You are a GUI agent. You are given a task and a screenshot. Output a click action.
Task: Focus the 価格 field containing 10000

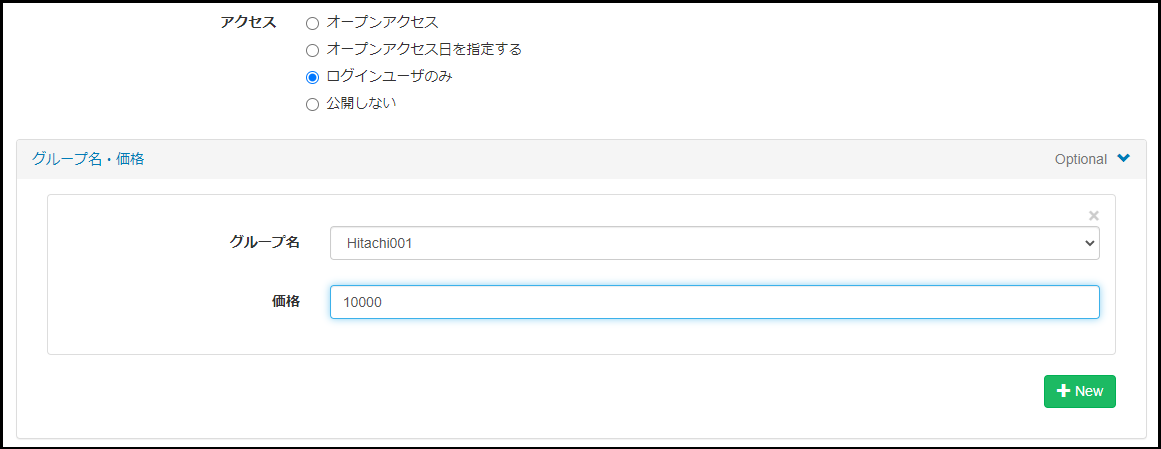coord(714,302)
